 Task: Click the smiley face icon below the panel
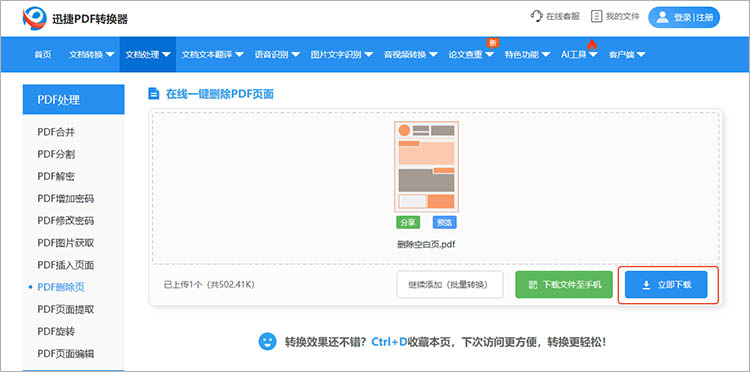click(x=267, y=341)
